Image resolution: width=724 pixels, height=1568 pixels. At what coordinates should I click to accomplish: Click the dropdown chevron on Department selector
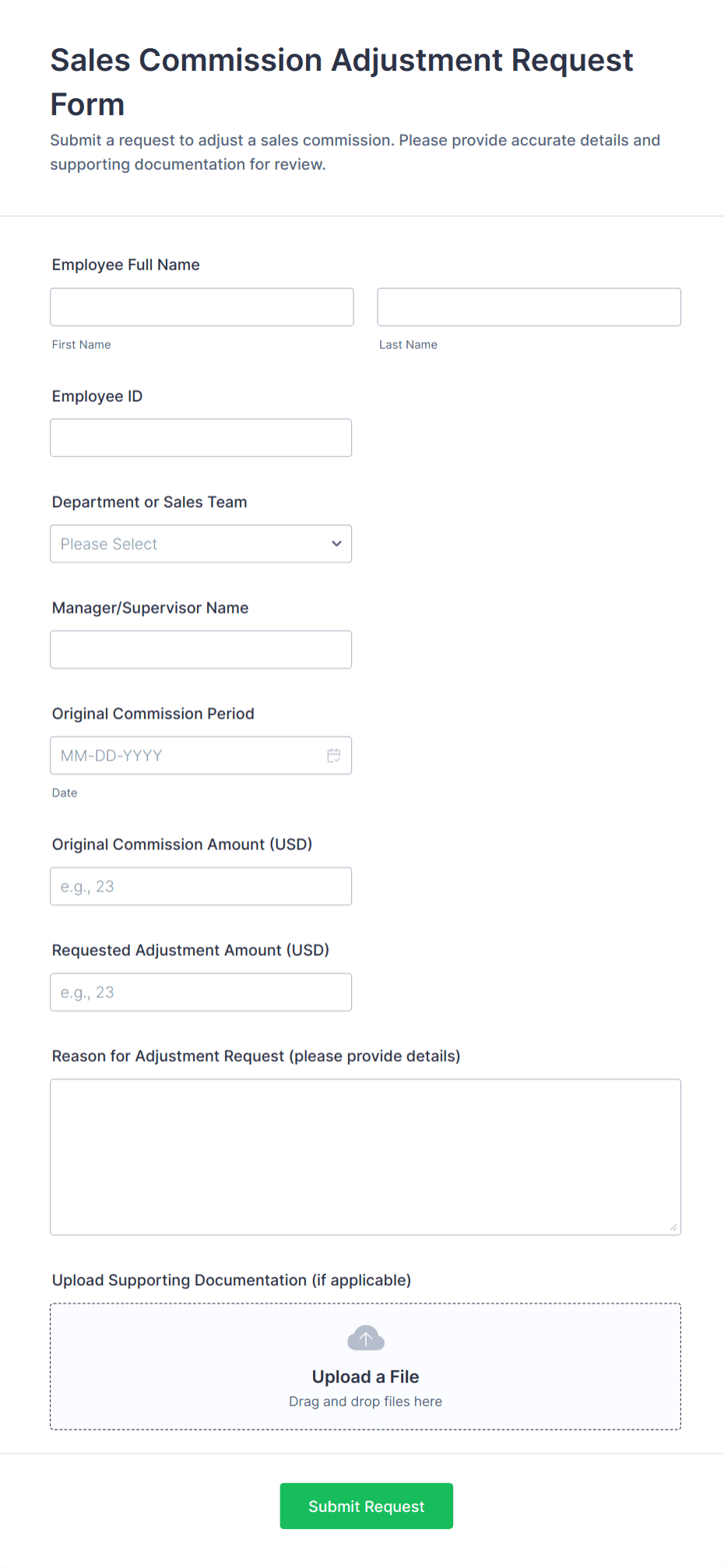tap(336, 543)
